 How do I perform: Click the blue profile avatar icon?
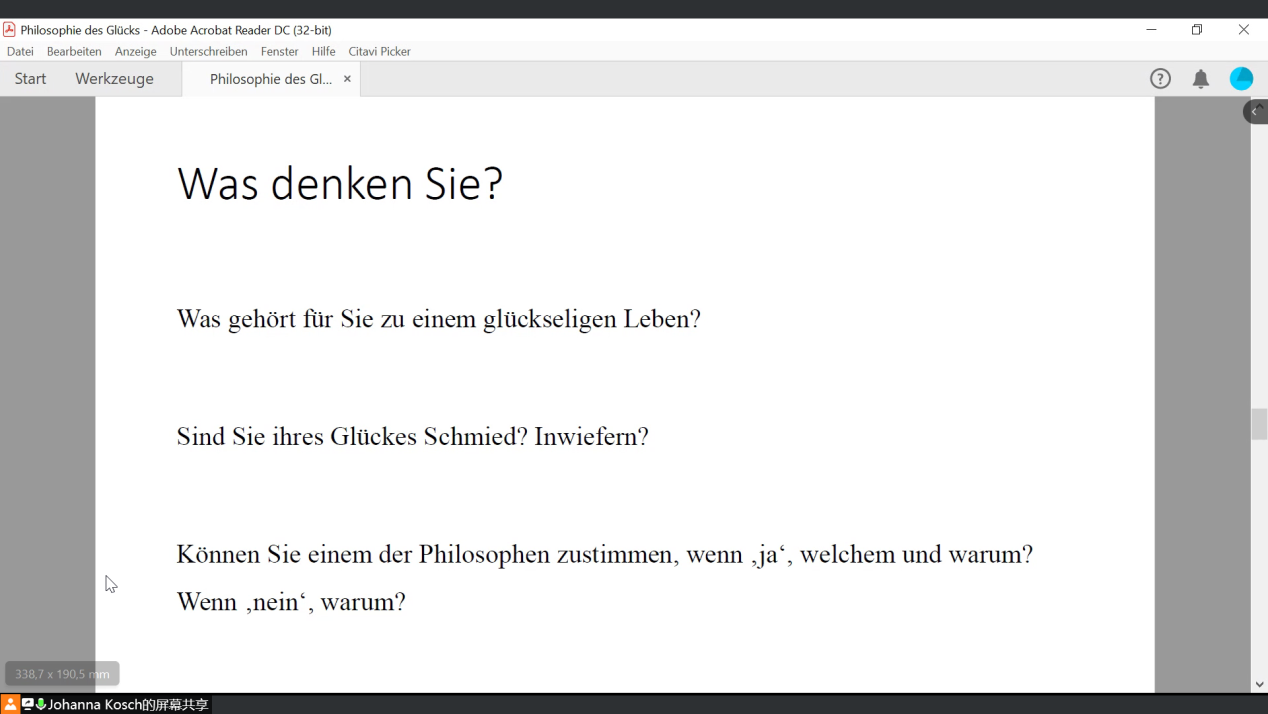click(1241, 79)
